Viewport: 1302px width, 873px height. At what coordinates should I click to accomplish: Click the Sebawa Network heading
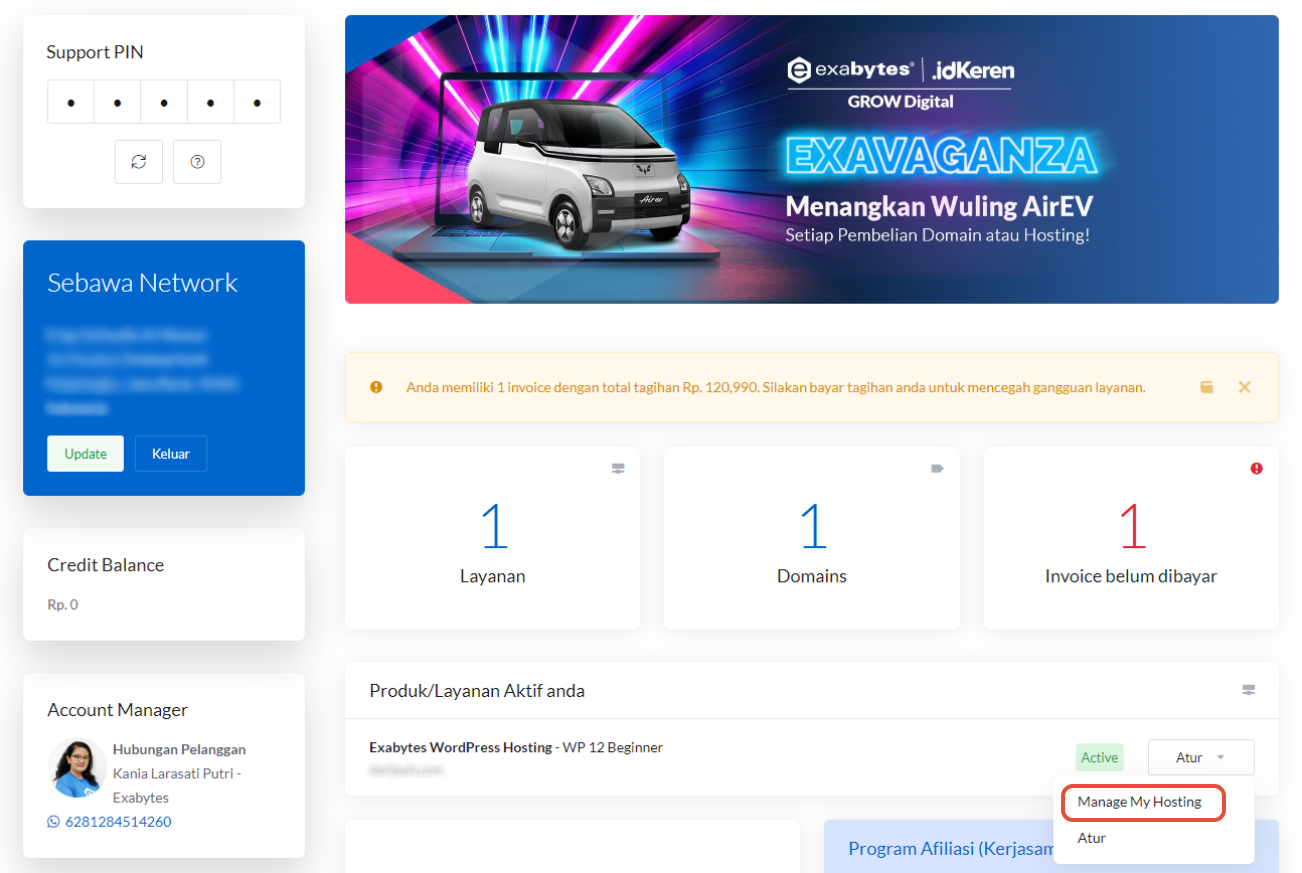[142, 283]
